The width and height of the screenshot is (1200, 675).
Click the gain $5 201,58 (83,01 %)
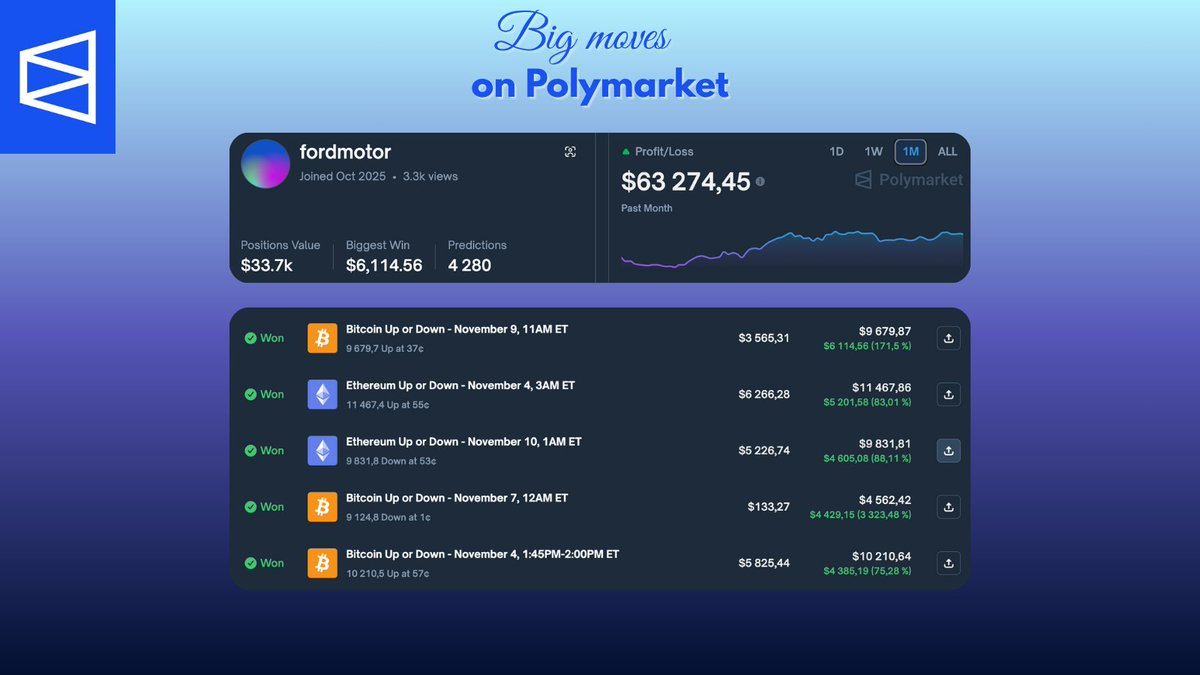click(x=868, y=402)
